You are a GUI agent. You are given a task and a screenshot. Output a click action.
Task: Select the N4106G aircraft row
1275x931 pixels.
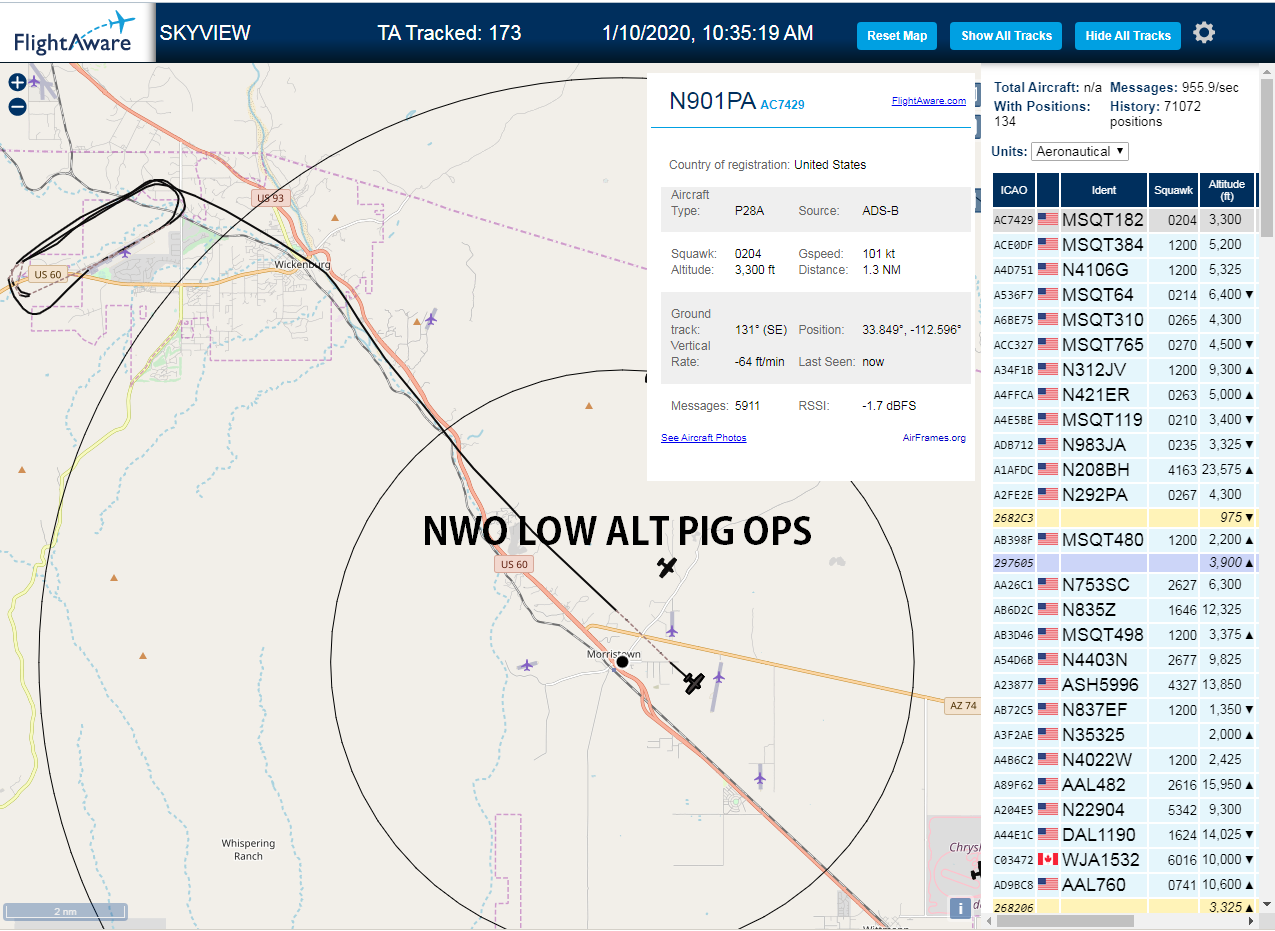pyautogui.click(x=1124, y=269)
